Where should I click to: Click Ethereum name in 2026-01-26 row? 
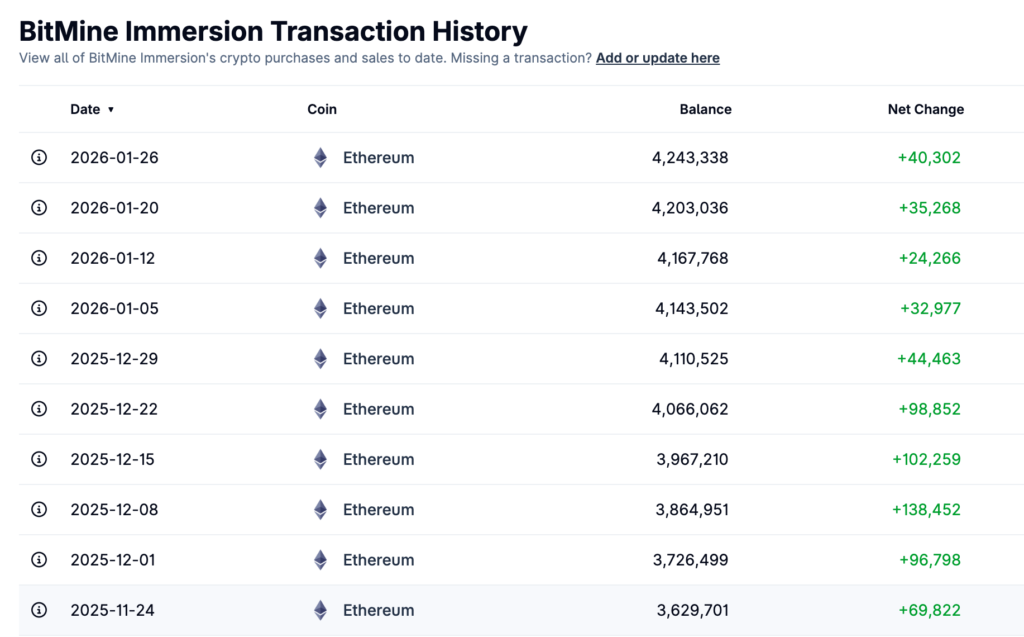pos(378,158)
